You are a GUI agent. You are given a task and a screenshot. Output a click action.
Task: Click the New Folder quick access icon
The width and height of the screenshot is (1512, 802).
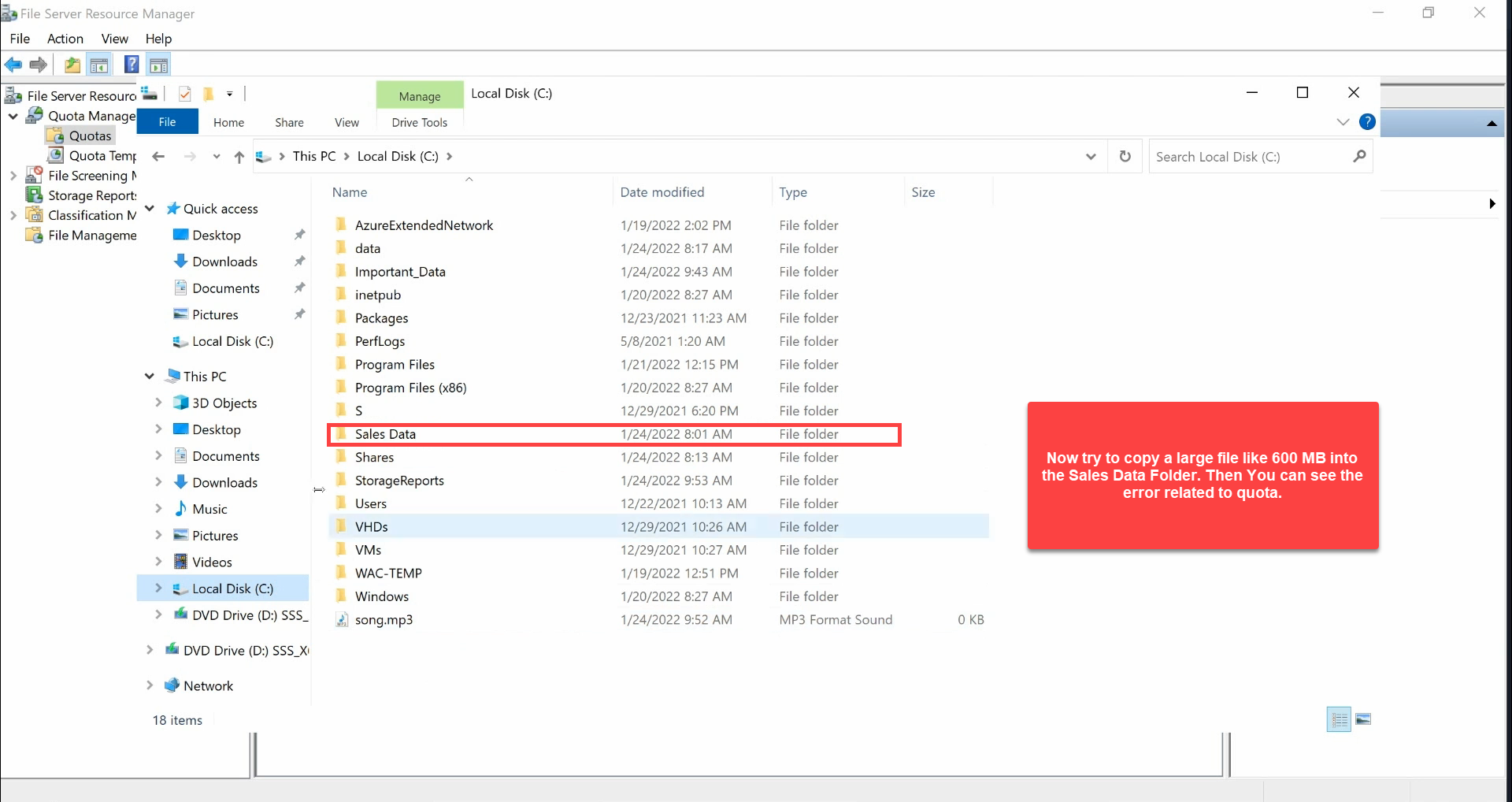tap(208, 94)
